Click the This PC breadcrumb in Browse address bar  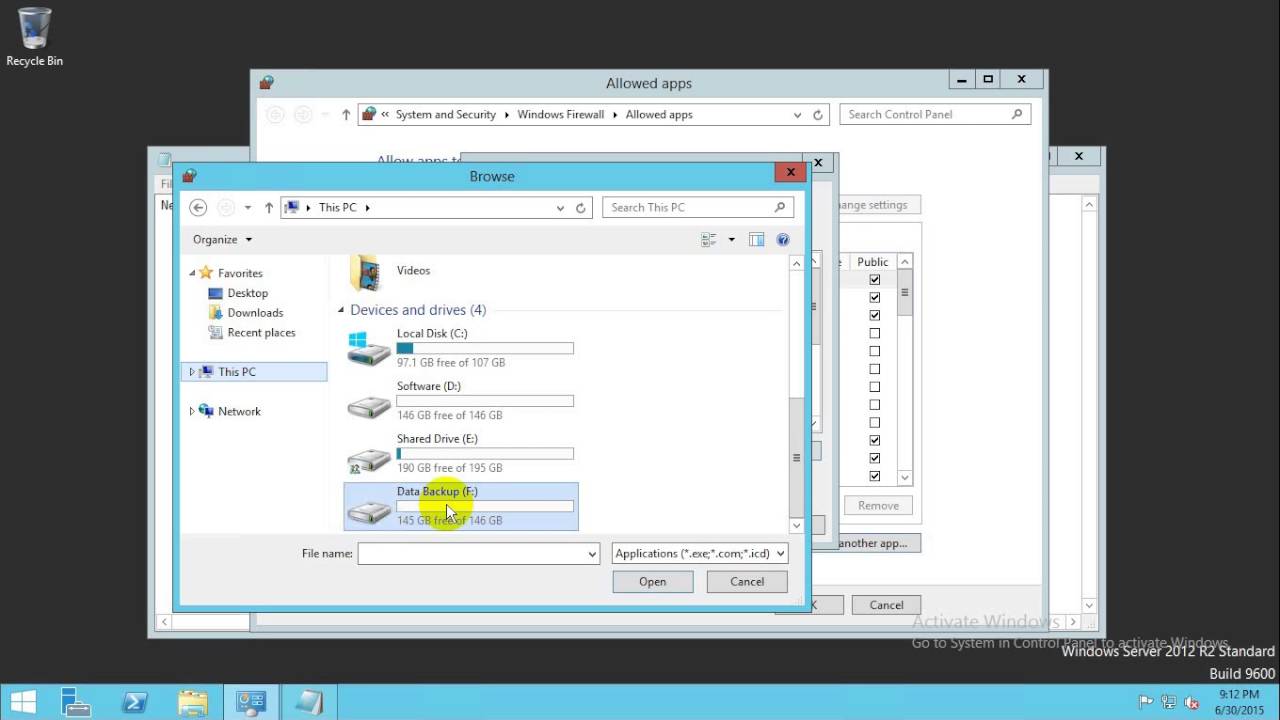(x=337, y=208)
